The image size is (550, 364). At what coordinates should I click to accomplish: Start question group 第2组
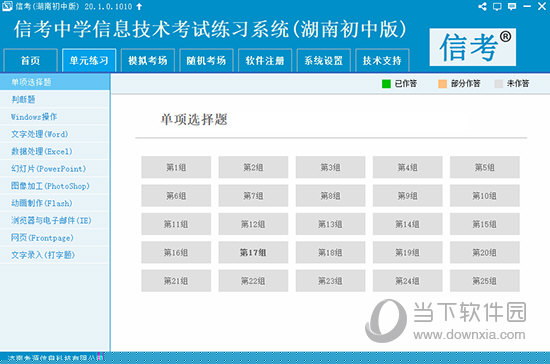(253, 167)
